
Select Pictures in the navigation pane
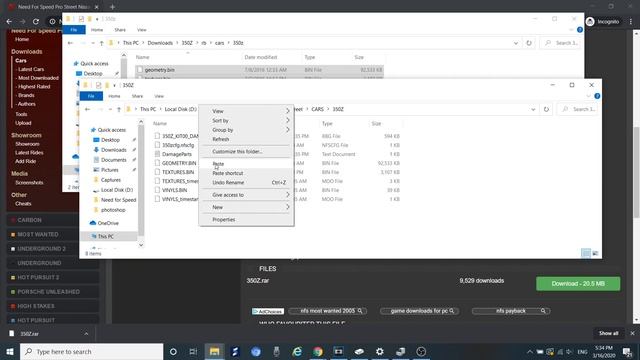tap(109, 170)
